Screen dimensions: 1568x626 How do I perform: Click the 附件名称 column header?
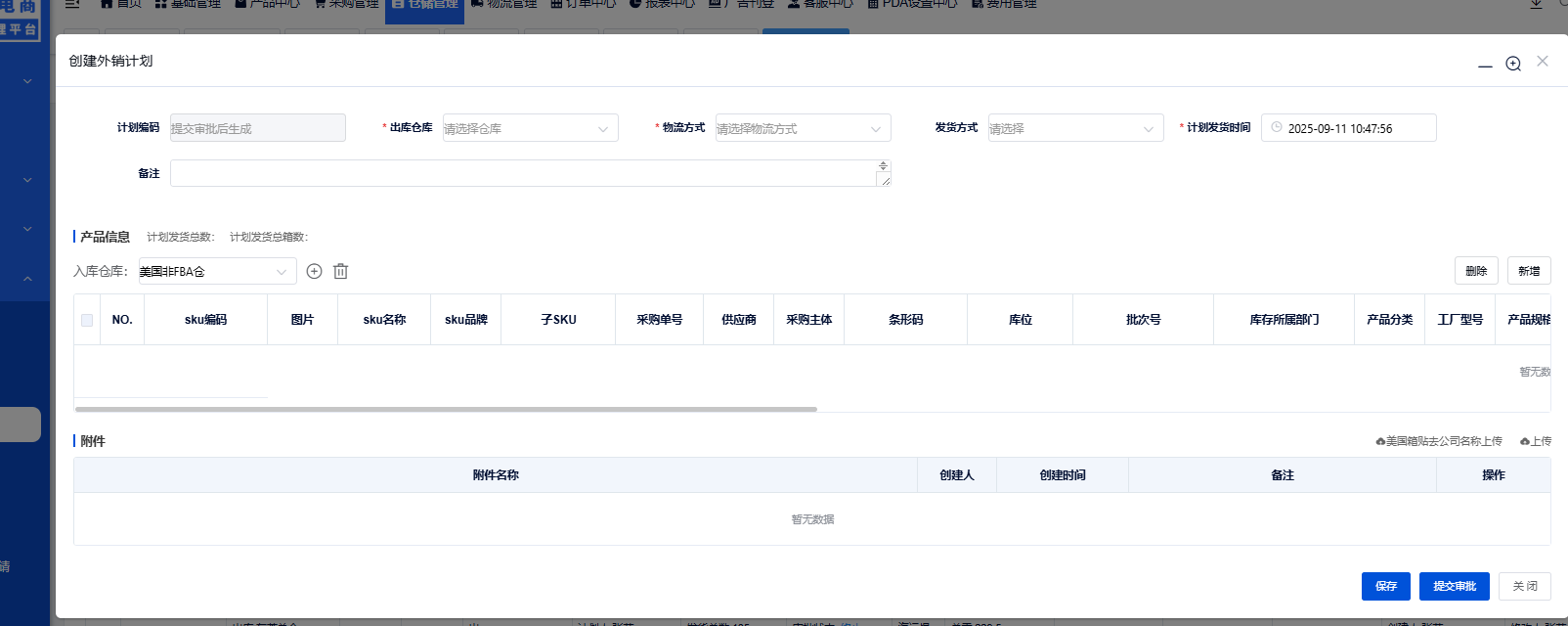coord(496,475)
